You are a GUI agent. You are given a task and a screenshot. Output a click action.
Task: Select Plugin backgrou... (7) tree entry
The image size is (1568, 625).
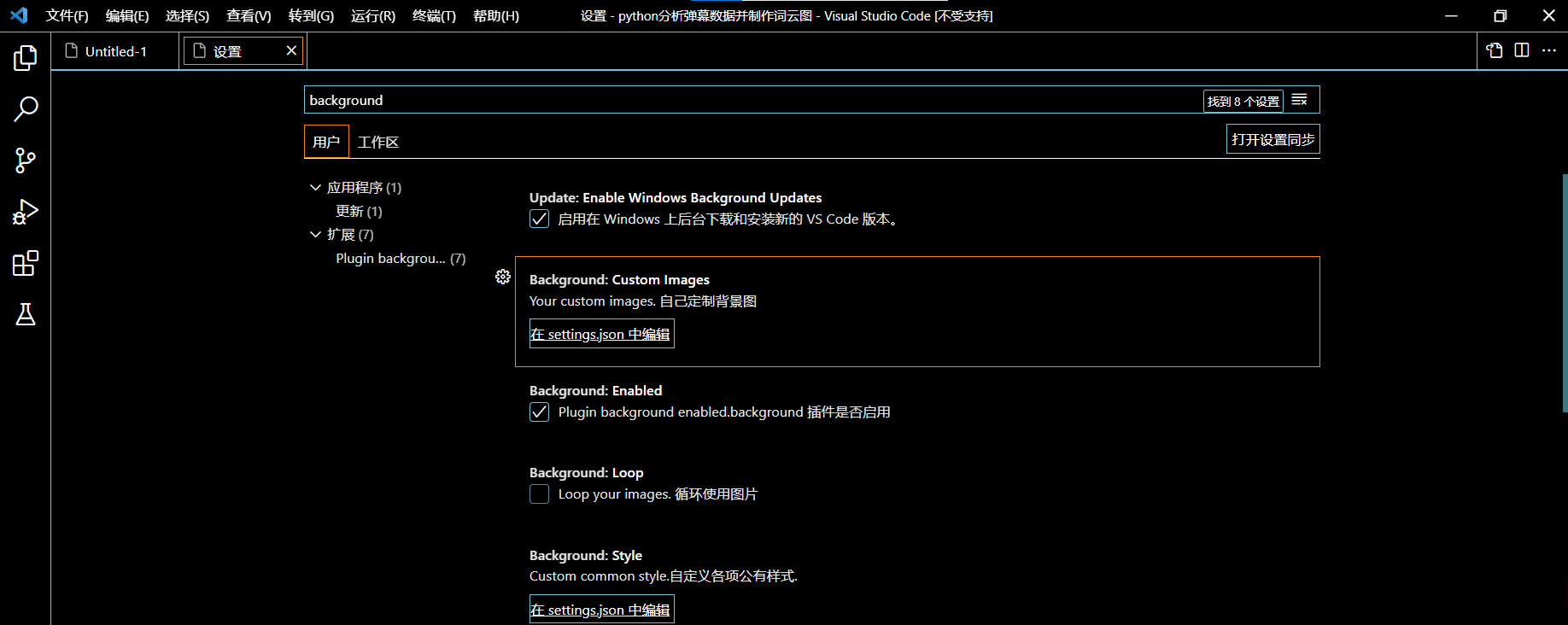pyautogui.click(x=401, y=258)
